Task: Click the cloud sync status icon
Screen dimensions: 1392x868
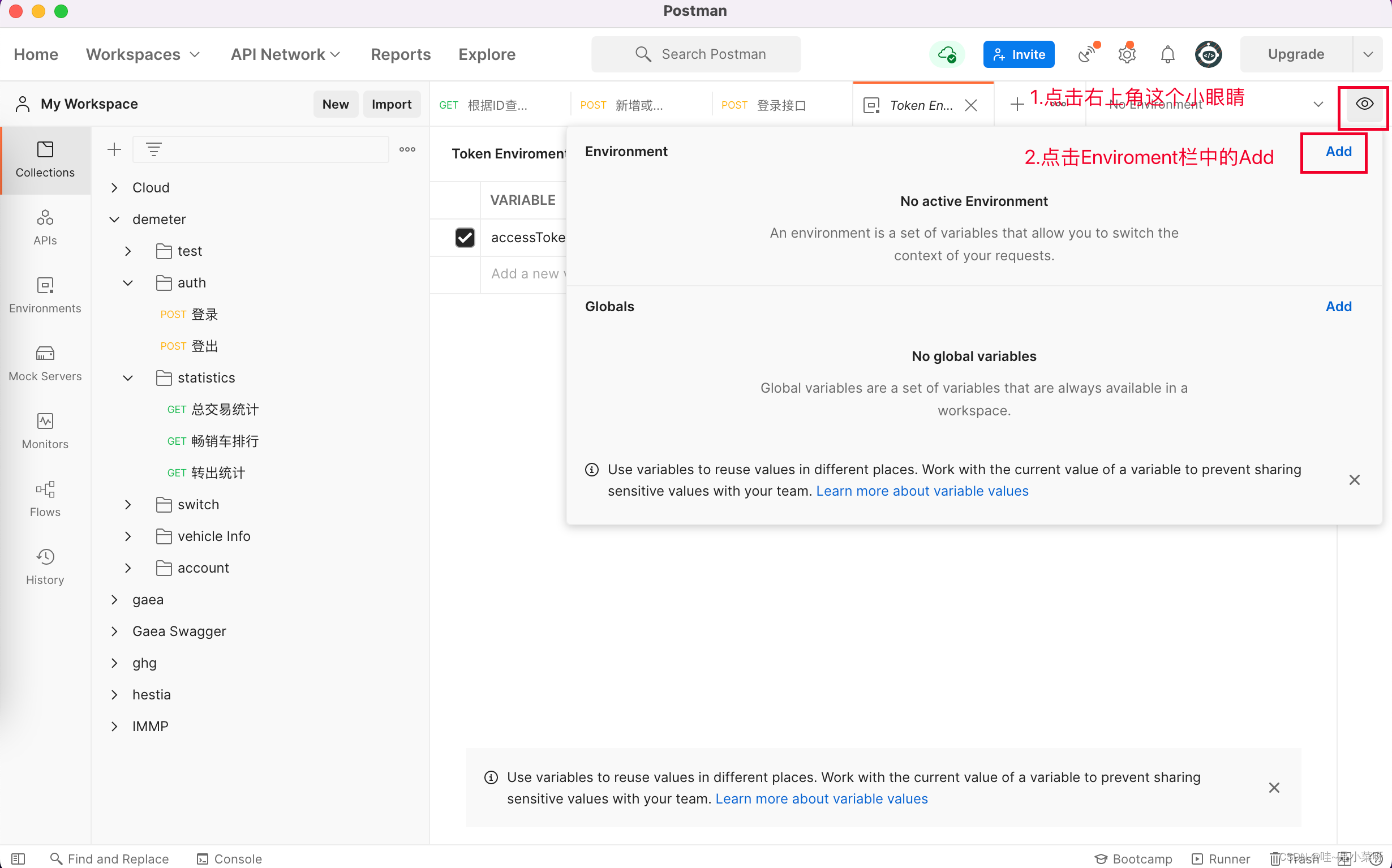Action: [947, 54]
